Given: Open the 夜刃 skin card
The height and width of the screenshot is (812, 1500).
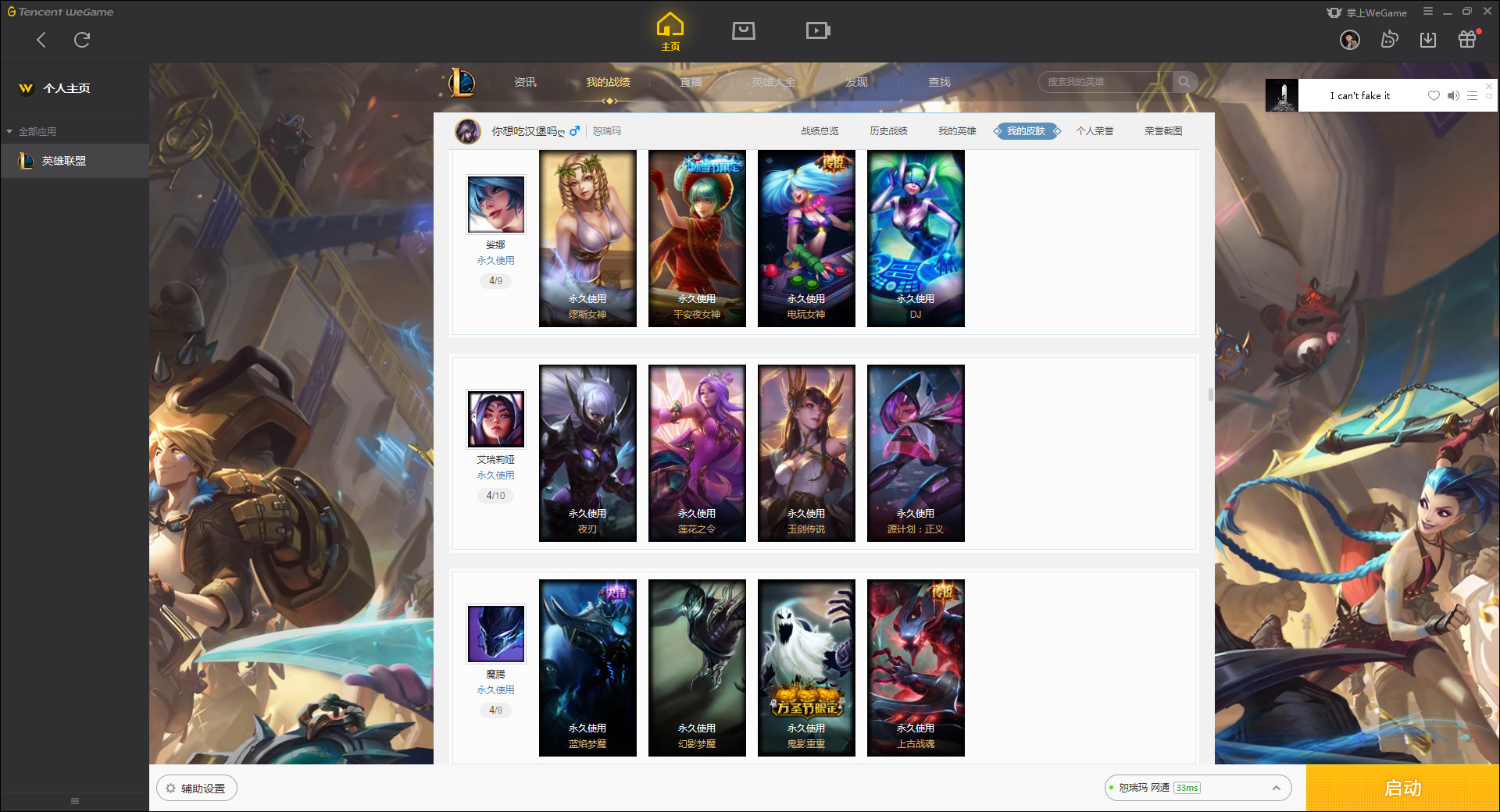Looking at the screenshot, I should click(587, 454).
